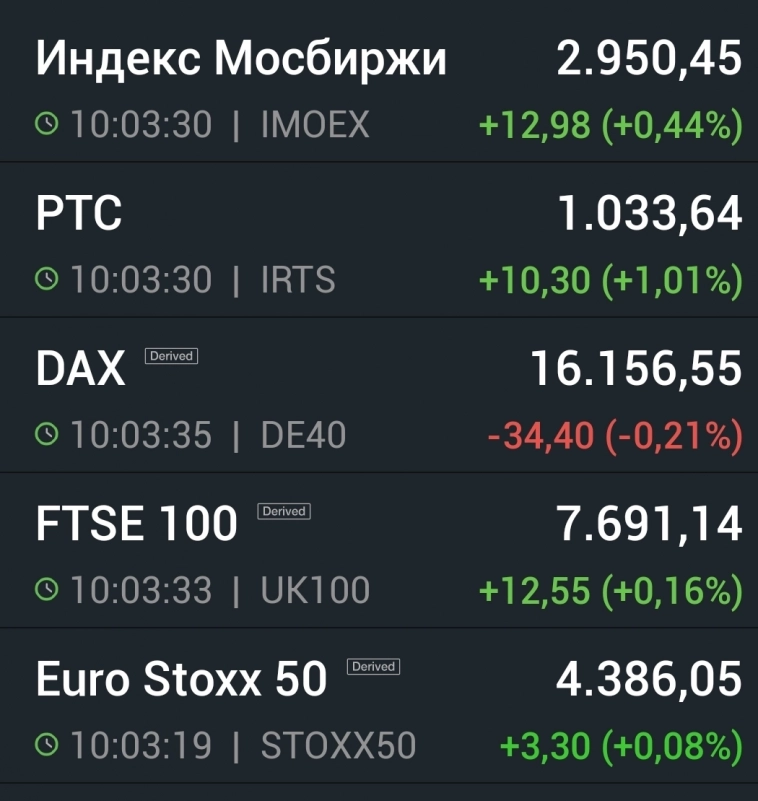Click clock icon in the UK100 row

tap(47, 590)
